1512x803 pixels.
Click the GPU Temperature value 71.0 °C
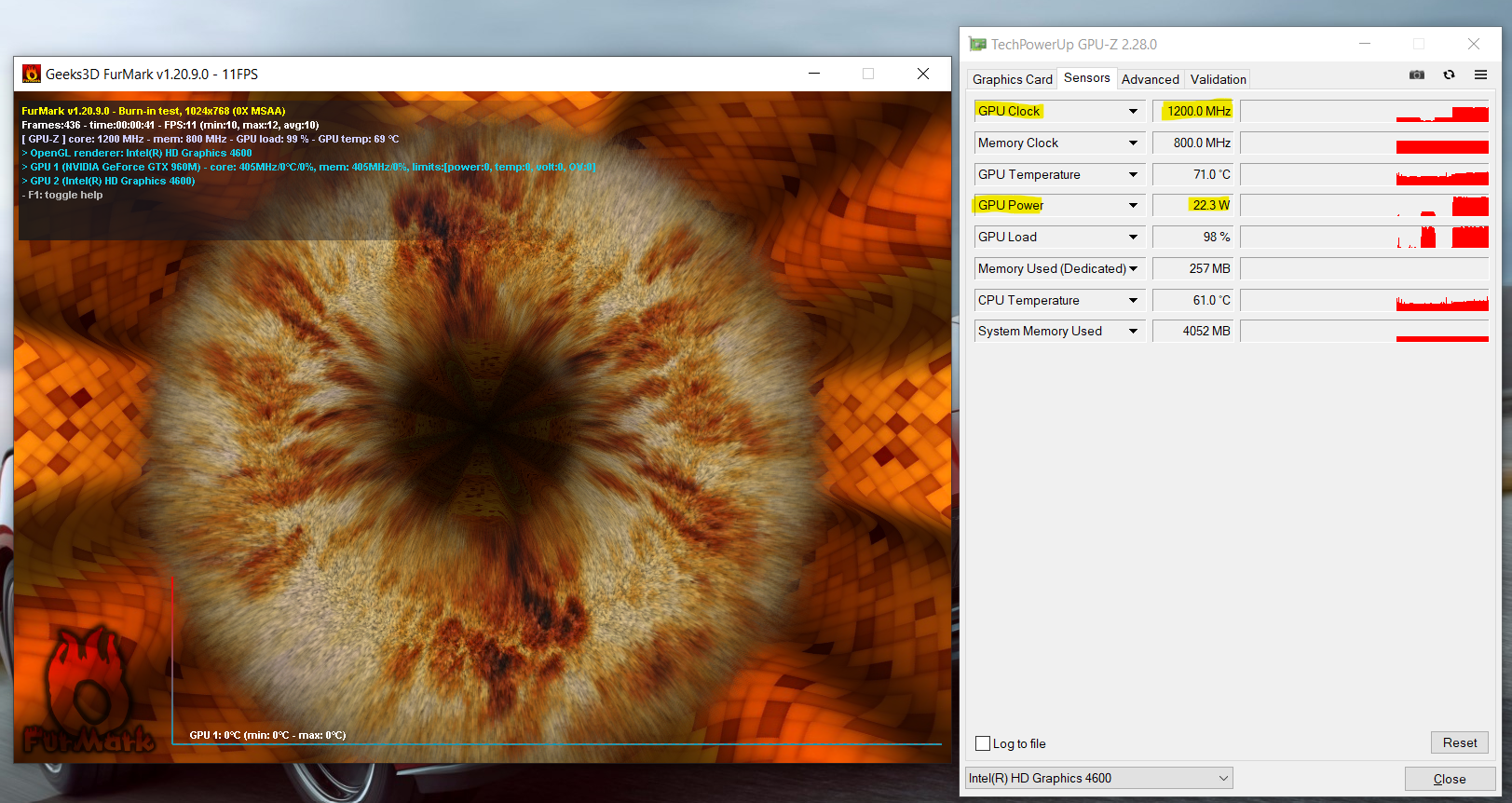point(1193,174)
